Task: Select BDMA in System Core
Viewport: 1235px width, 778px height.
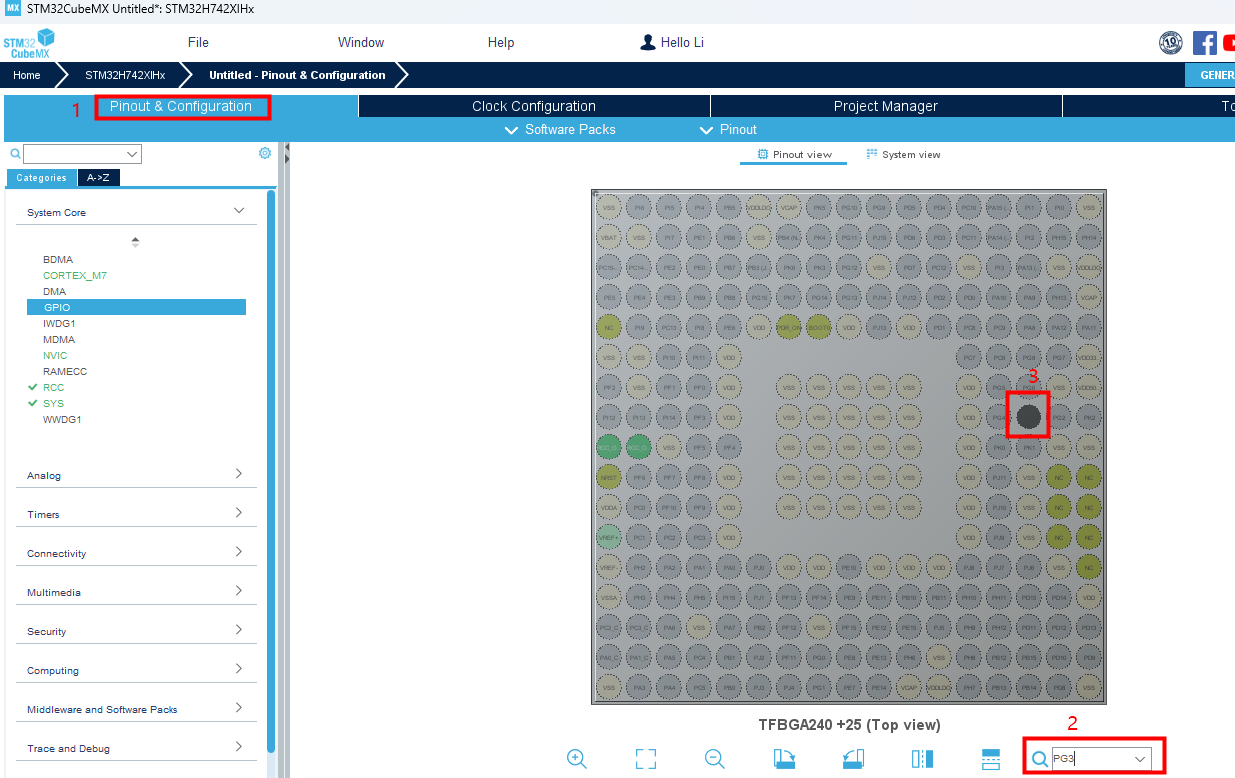Action: tap(58, 259)
